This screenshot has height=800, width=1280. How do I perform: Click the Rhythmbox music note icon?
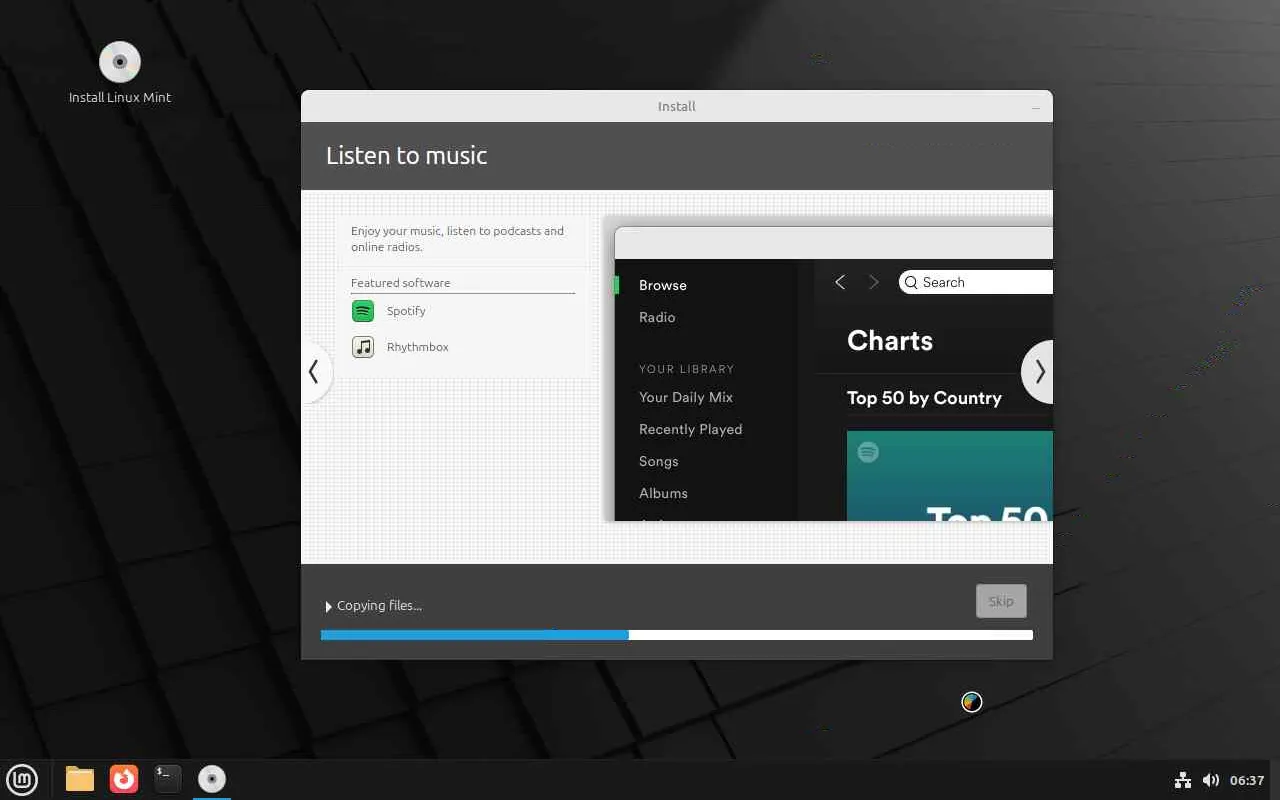click(x=363, y=347)
